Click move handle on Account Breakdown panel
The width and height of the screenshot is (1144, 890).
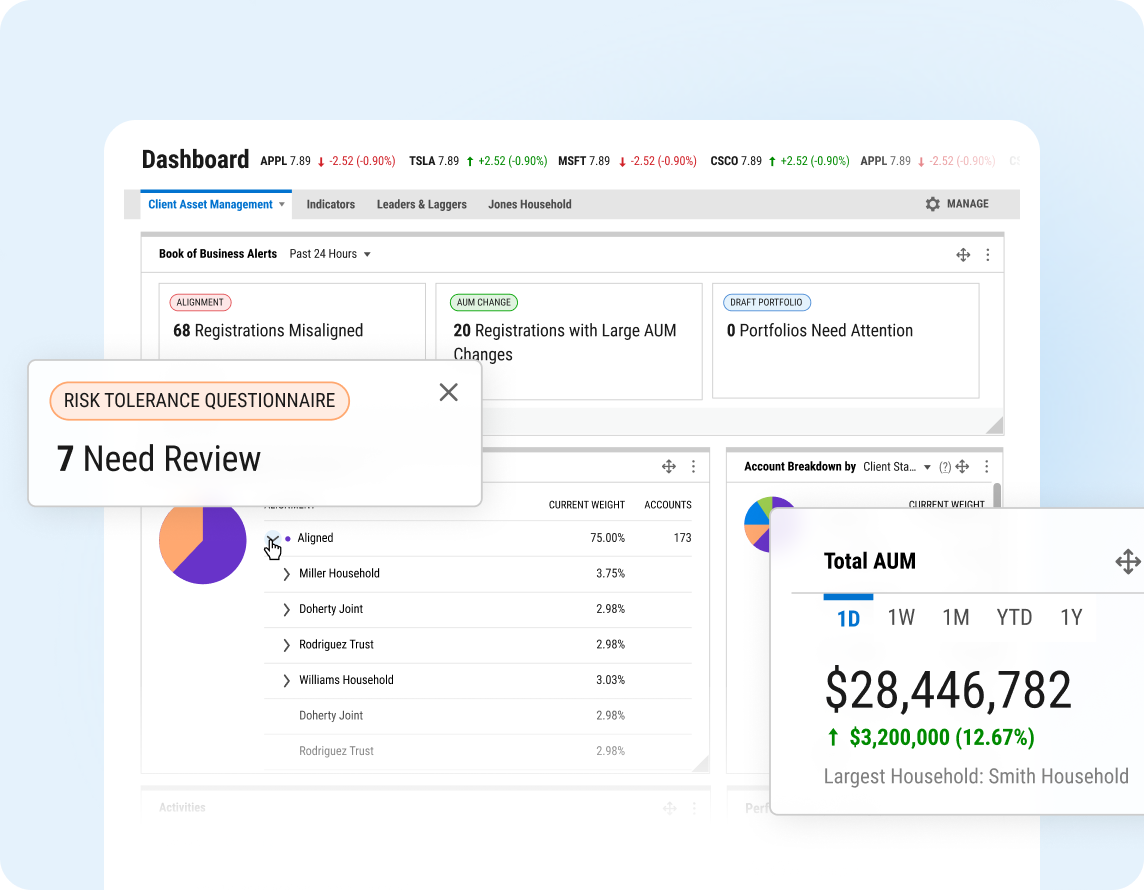(962, 467)
